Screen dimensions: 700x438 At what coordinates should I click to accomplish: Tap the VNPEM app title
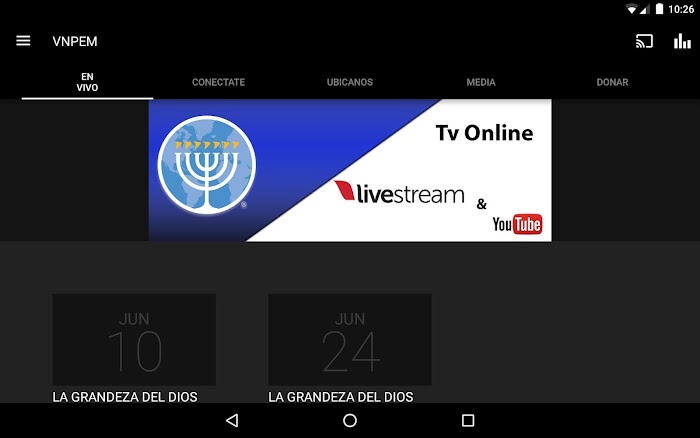(x=75, y=42)
